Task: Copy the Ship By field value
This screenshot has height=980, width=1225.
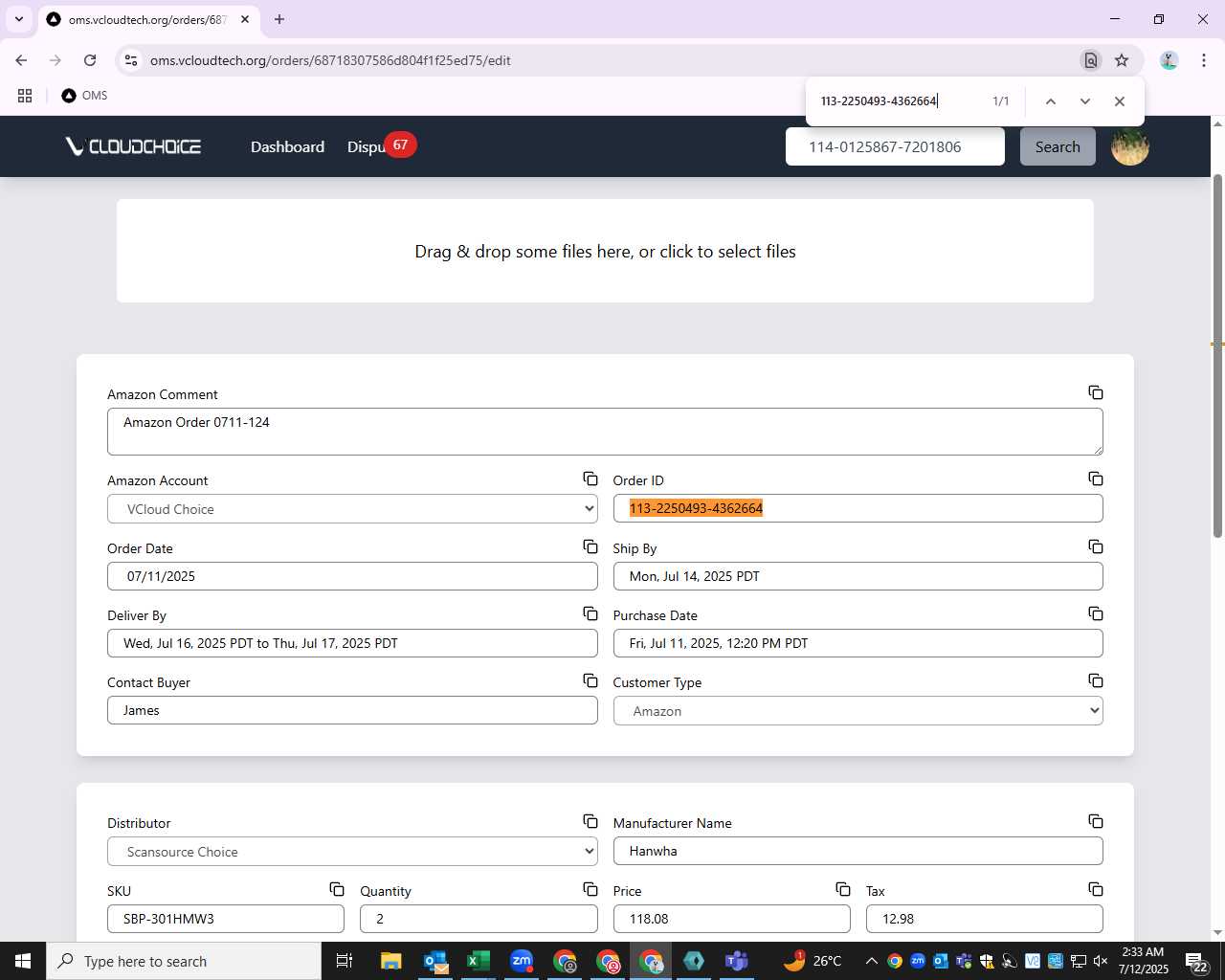Action: coord(1096,546)
